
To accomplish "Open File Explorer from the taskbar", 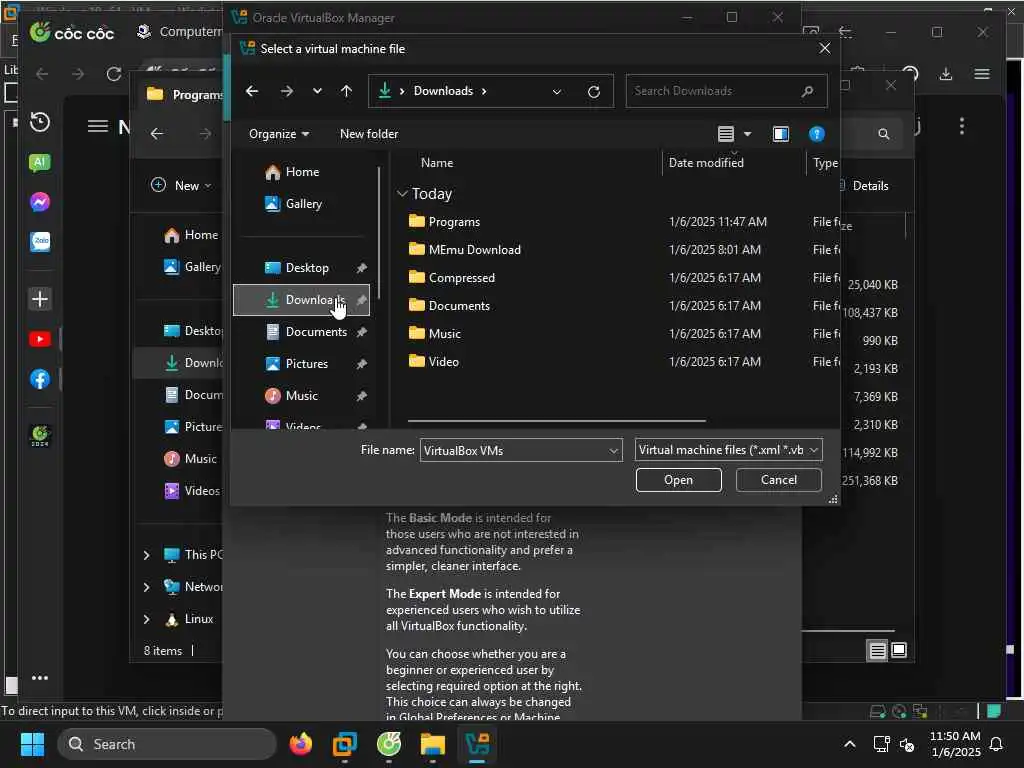I will point(432,744).
